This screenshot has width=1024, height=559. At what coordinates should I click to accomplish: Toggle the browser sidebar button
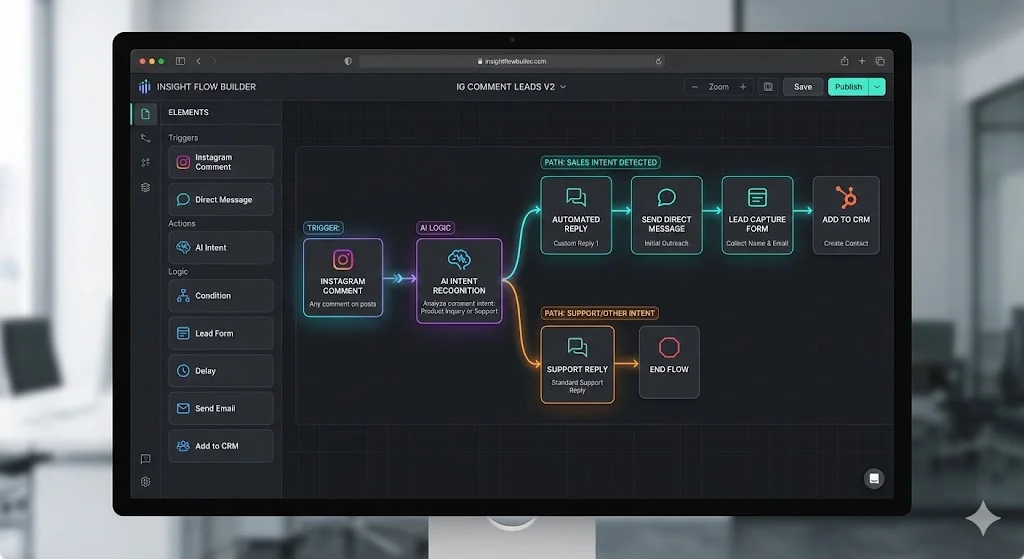coord(180,61)
